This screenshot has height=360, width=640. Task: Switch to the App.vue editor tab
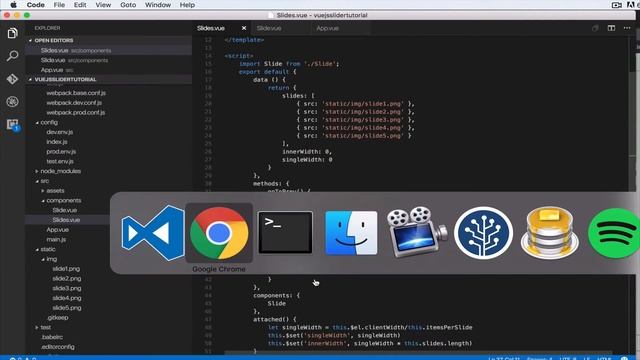point(327,28)
